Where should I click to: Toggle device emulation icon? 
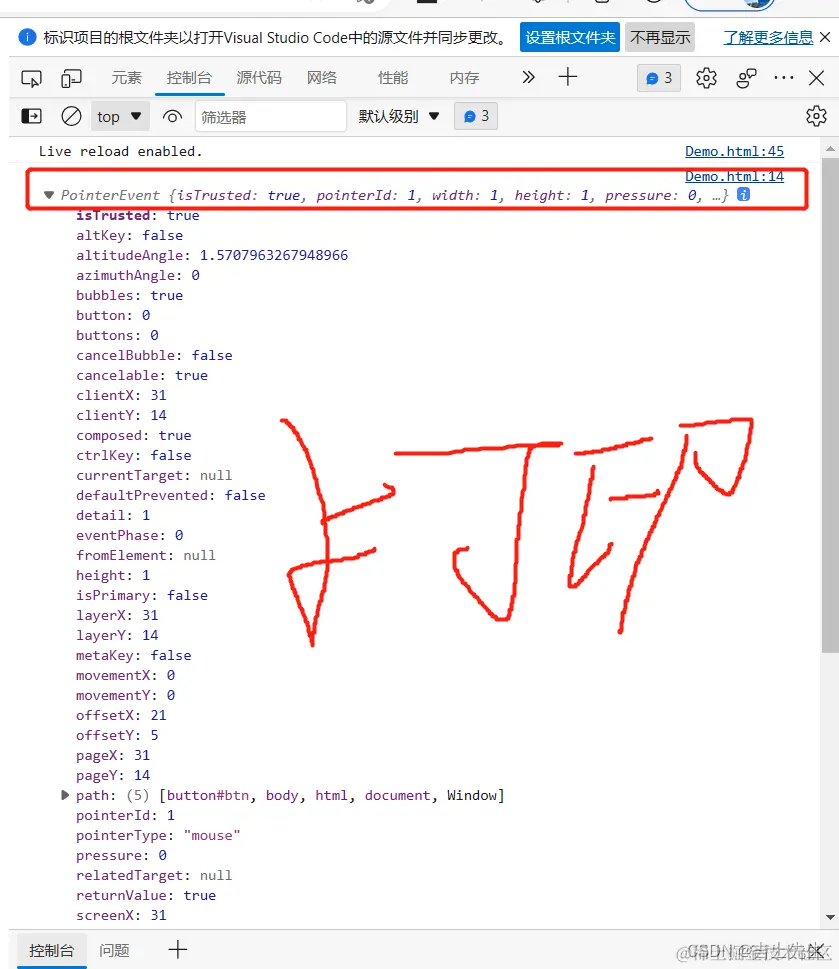pyautogui.click(x=71, y=78)
